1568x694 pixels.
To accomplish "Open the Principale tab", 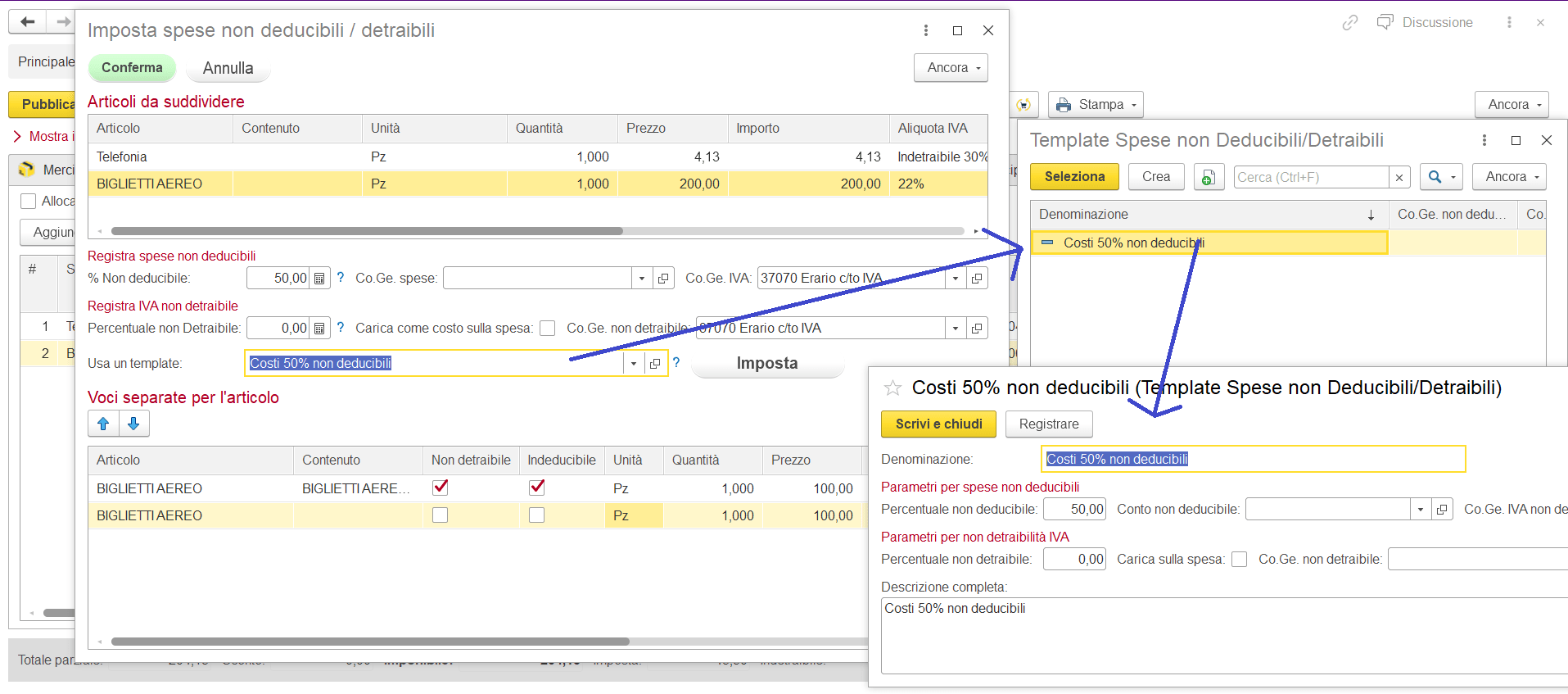I will coord(46,62).
